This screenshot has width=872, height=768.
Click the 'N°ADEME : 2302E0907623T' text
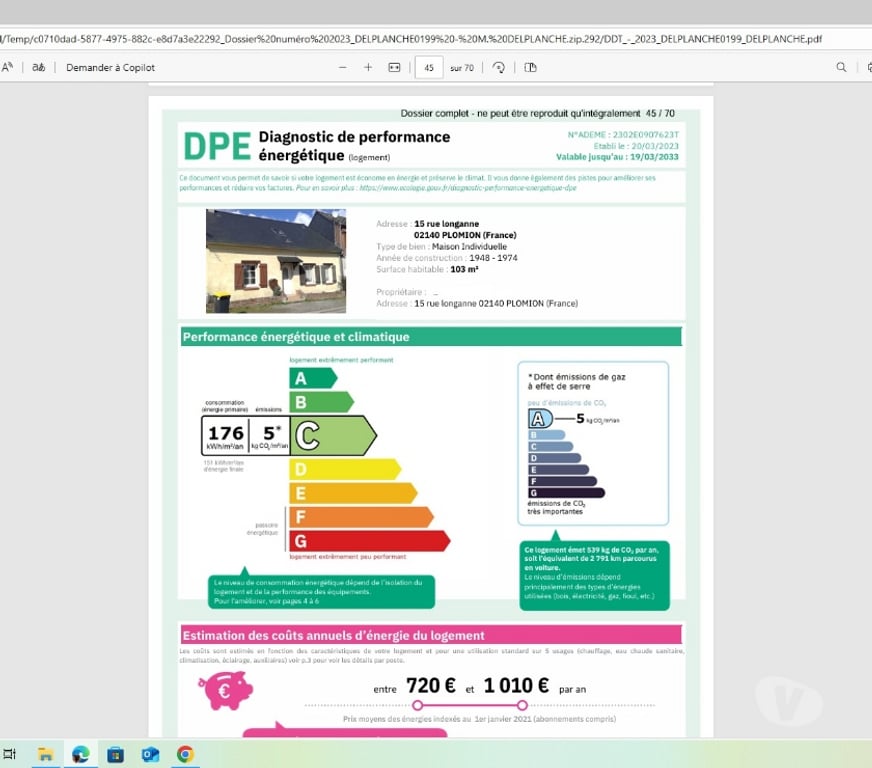tap(623, 135)
